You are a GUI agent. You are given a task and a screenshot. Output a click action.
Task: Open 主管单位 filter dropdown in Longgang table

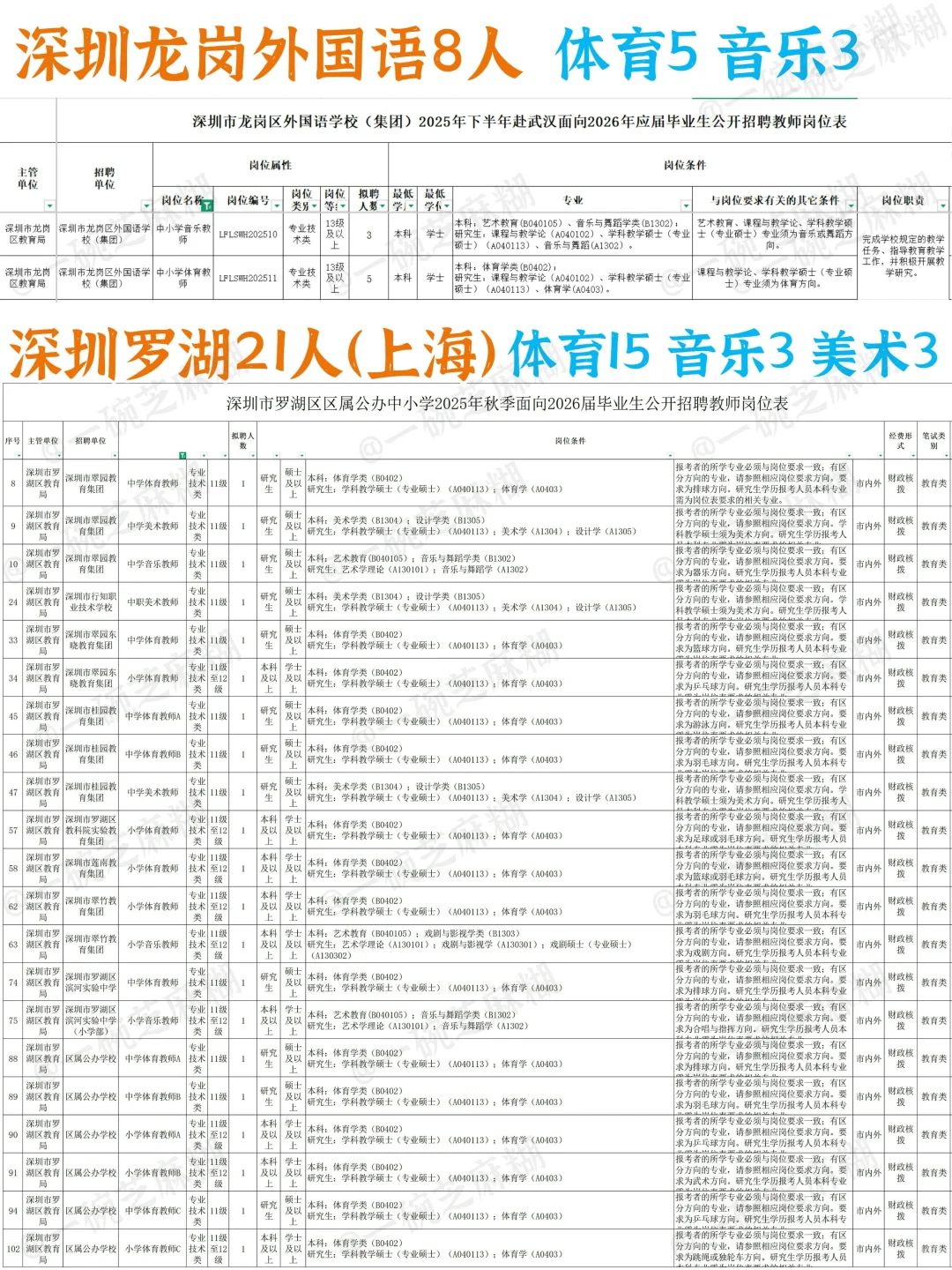point(50,205)
